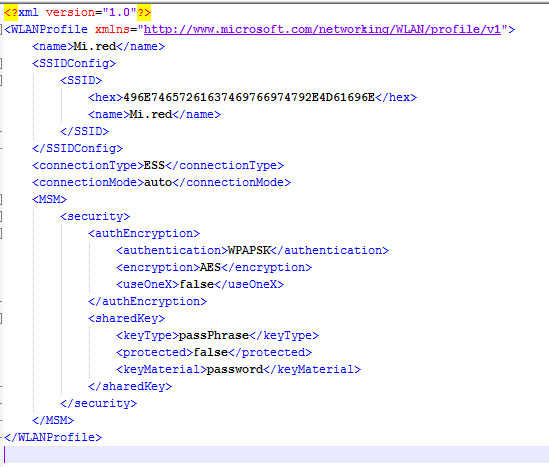Click the false value in useOneX
Image resolution: width=549 pixels, height=467 pixels.
click(196, 284)
